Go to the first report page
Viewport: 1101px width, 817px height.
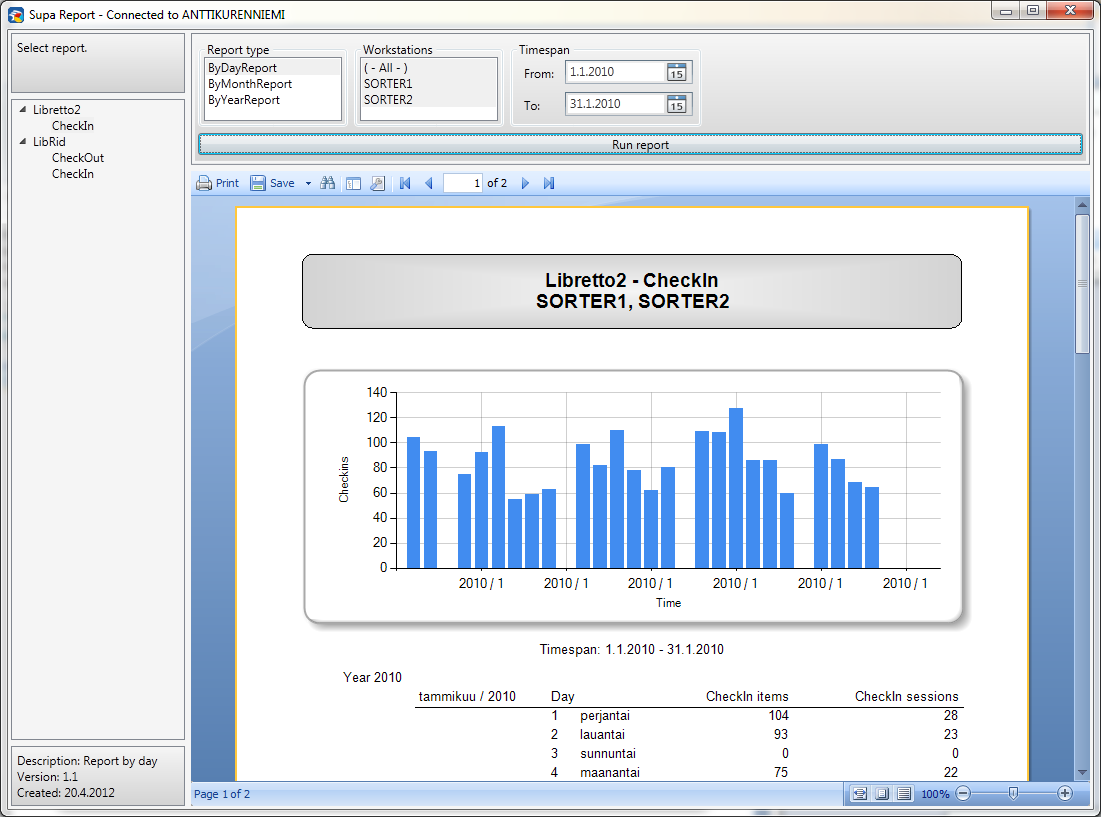click(x=405, y=183)
